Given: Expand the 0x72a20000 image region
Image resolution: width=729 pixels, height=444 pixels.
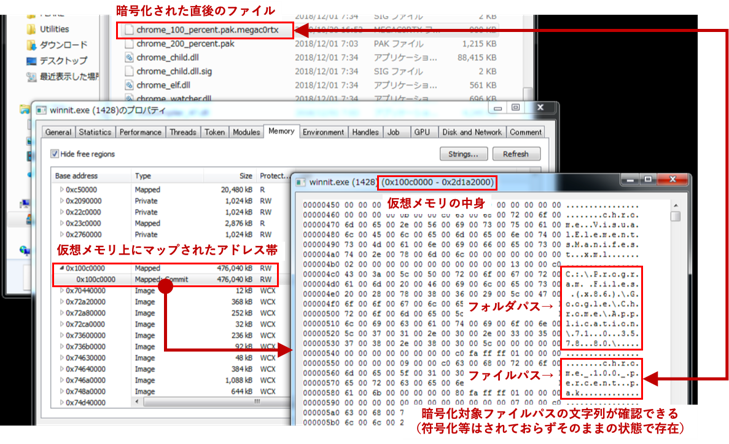Looking at the screenshot, I should (x=61, y=302).
